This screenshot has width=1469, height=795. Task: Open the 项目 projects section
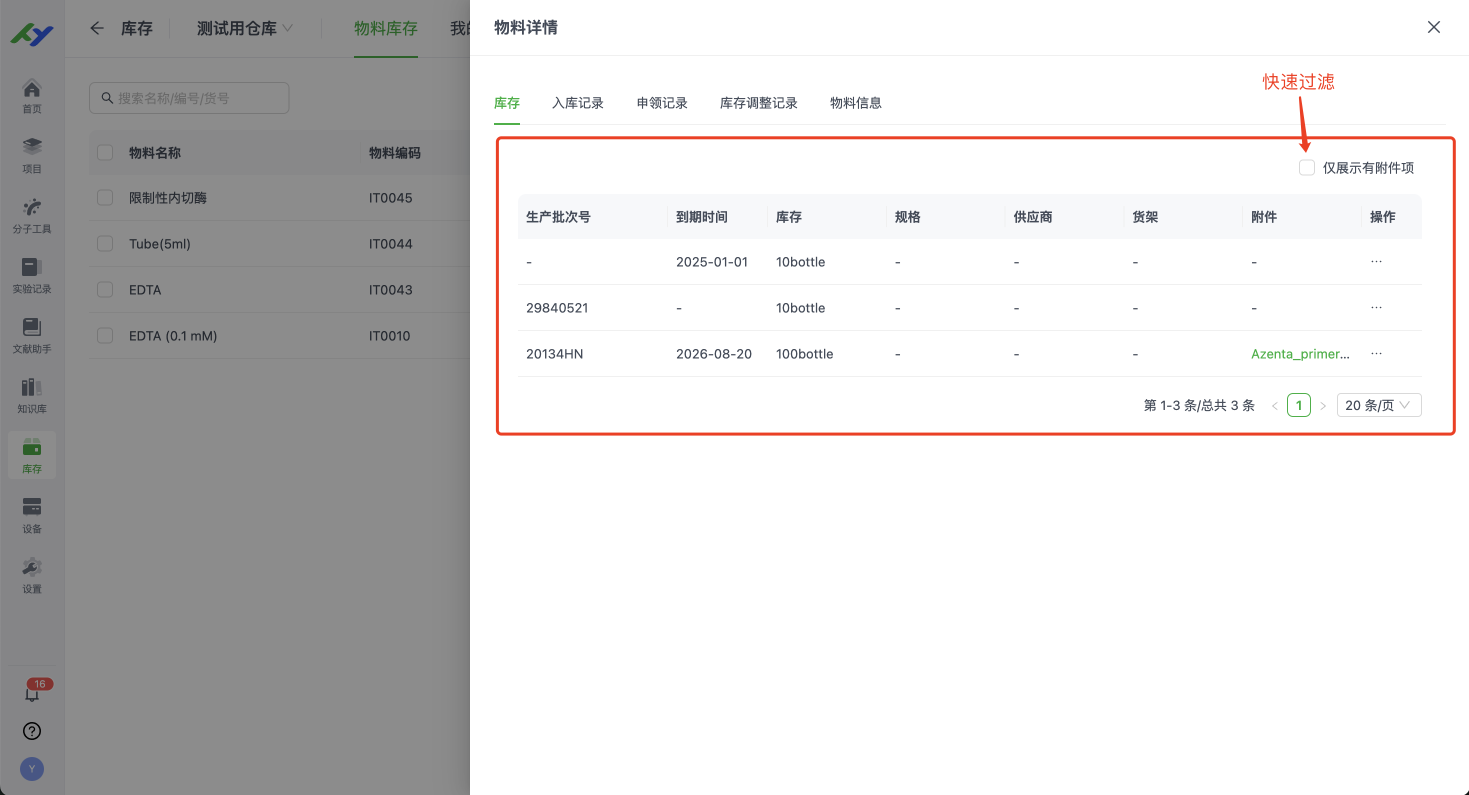pos(31,155)
